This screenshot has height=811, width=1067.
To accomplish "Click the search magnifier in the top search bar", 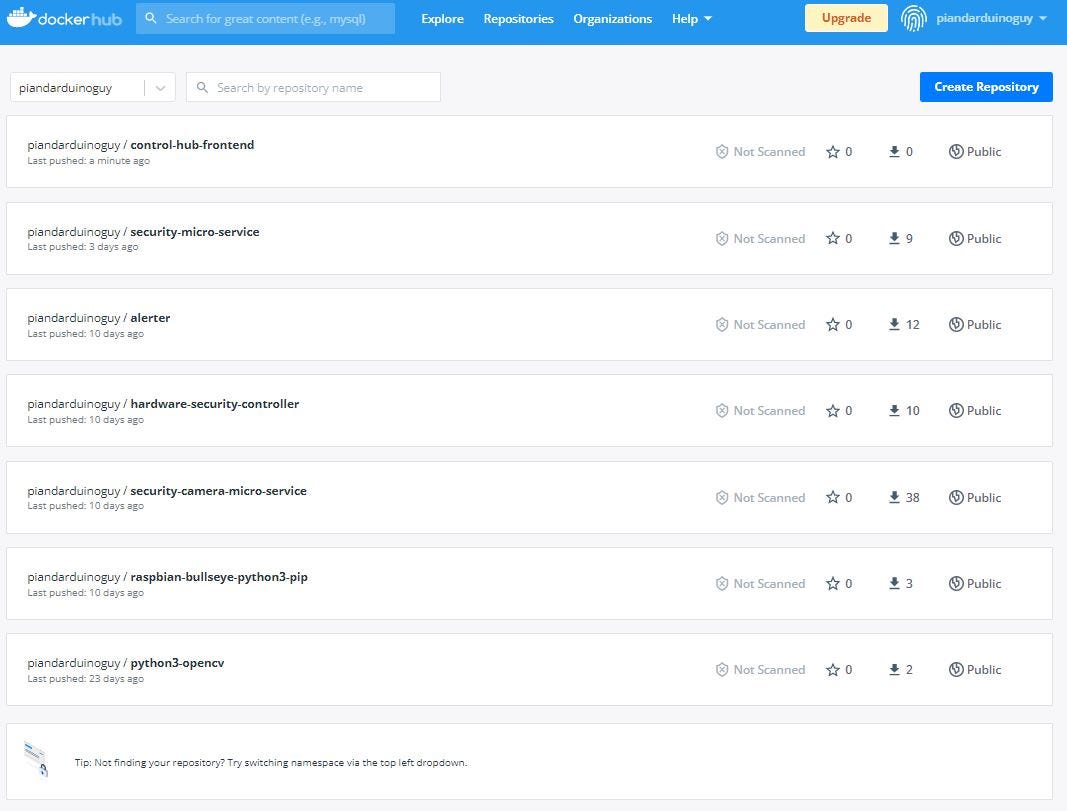I will tap(151, 17).
